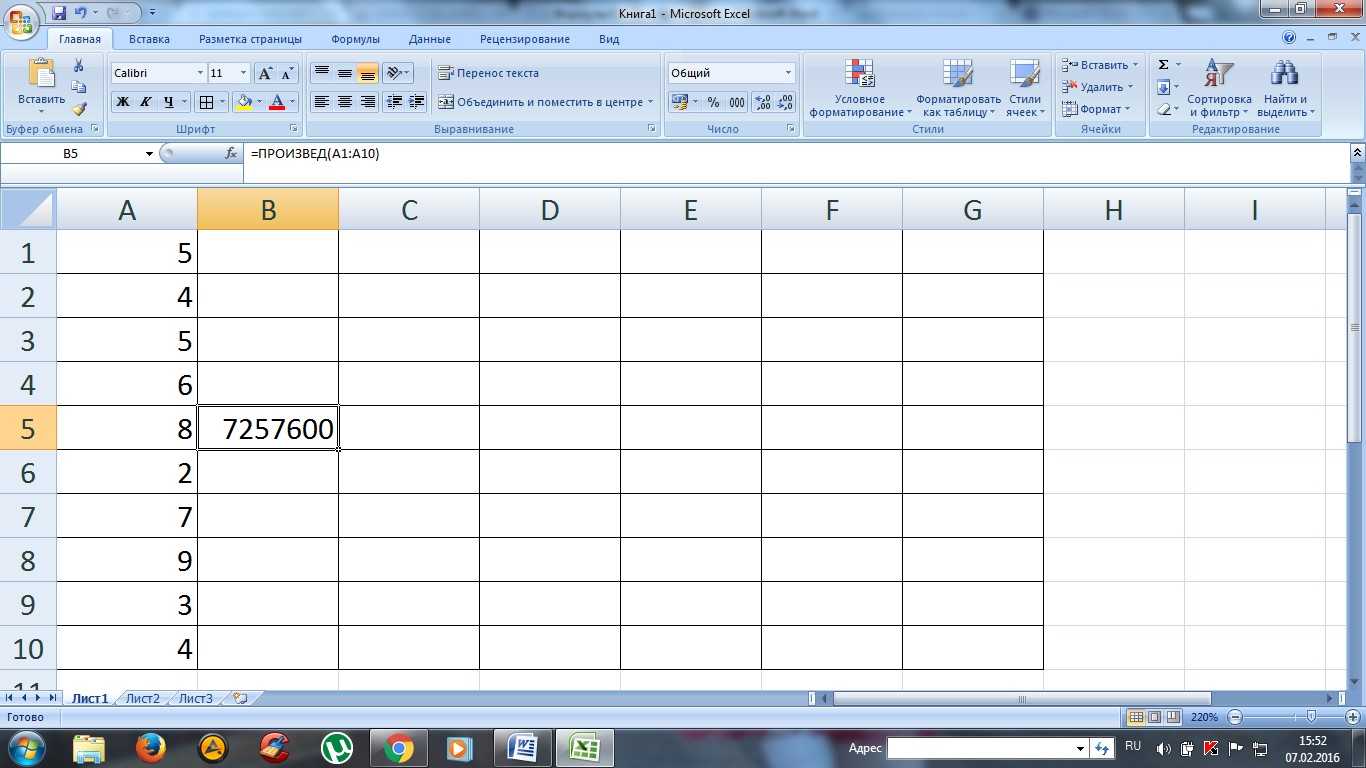Click the Increase Font Size icon

pyautogui.click(x=265, y=73)
